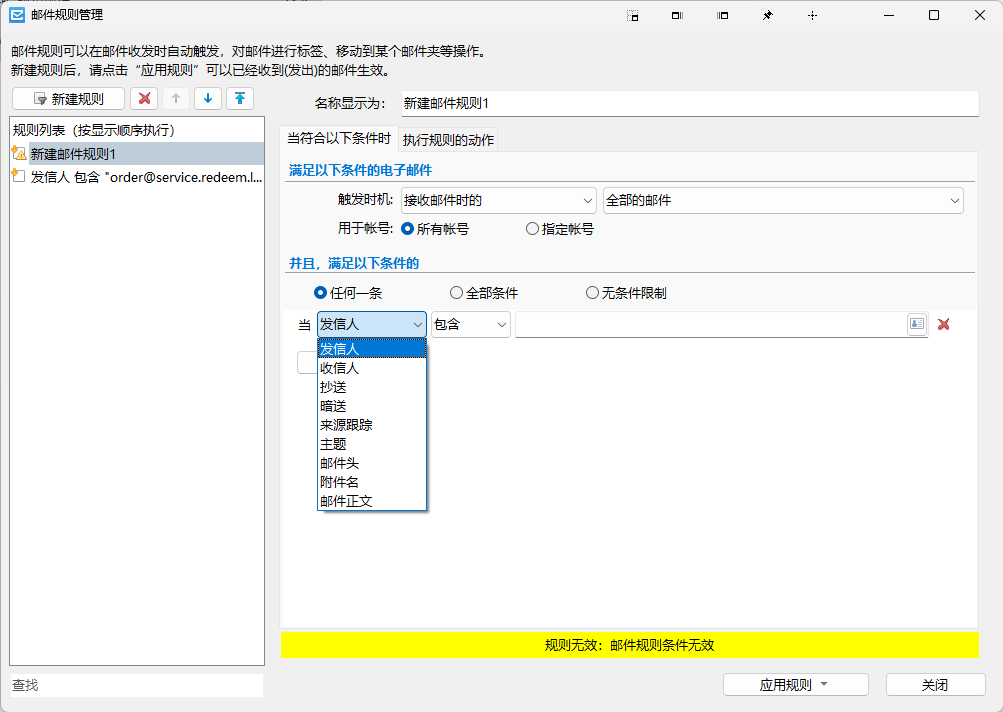Click the red delete rule icon

coord(145,99)
